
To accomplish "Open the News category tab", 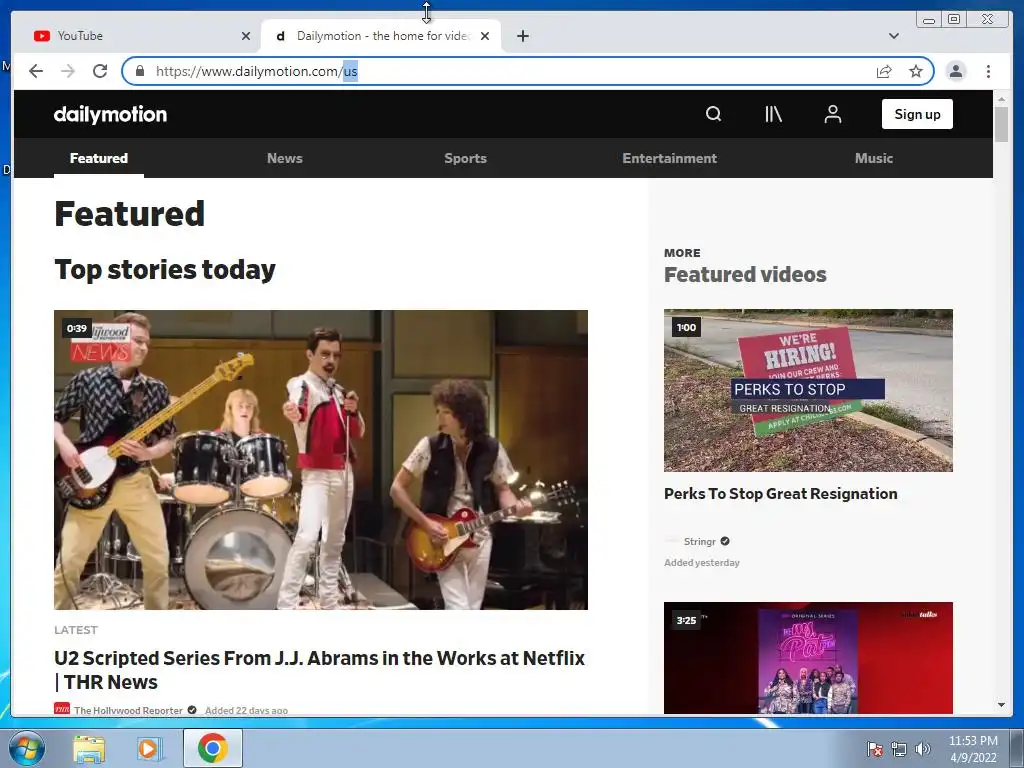I will [x=285, y=158].
